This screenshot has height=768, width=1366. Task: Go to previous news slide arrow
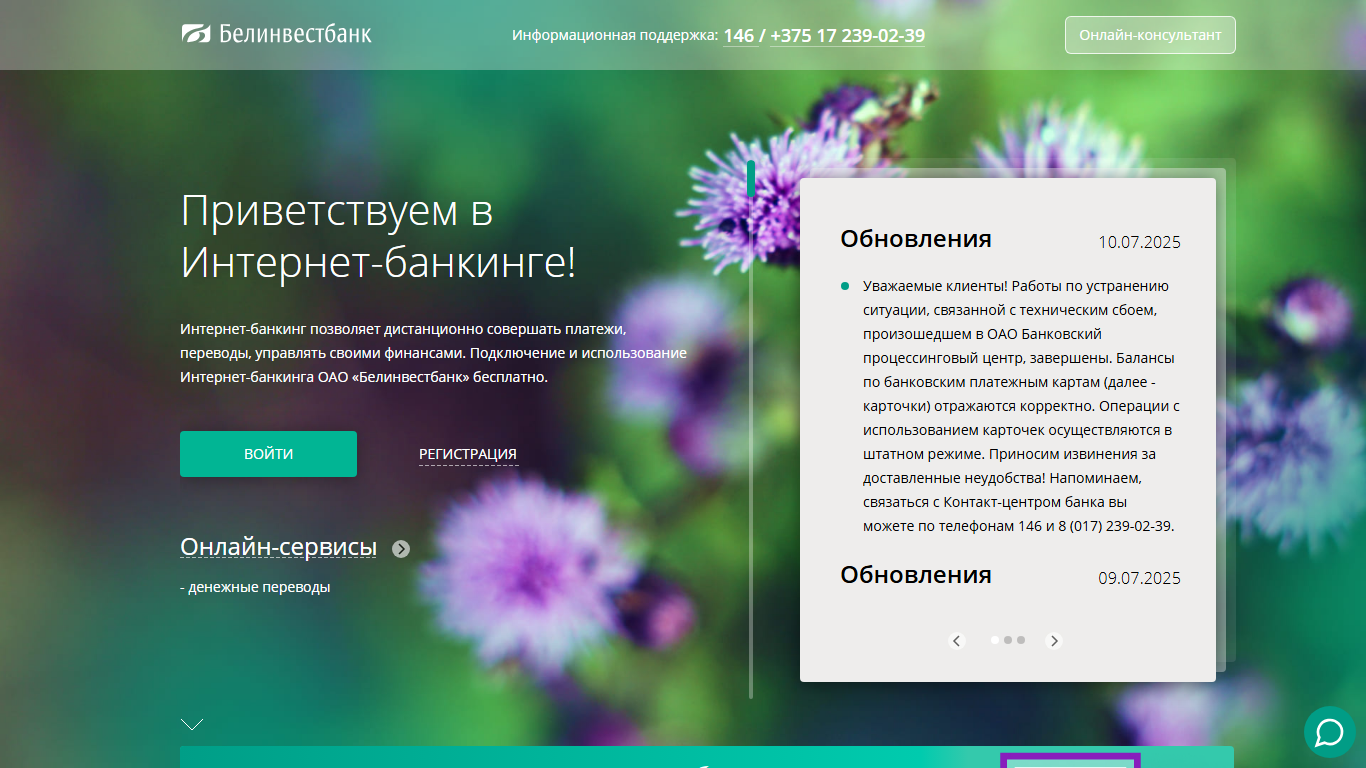(957, 641)
